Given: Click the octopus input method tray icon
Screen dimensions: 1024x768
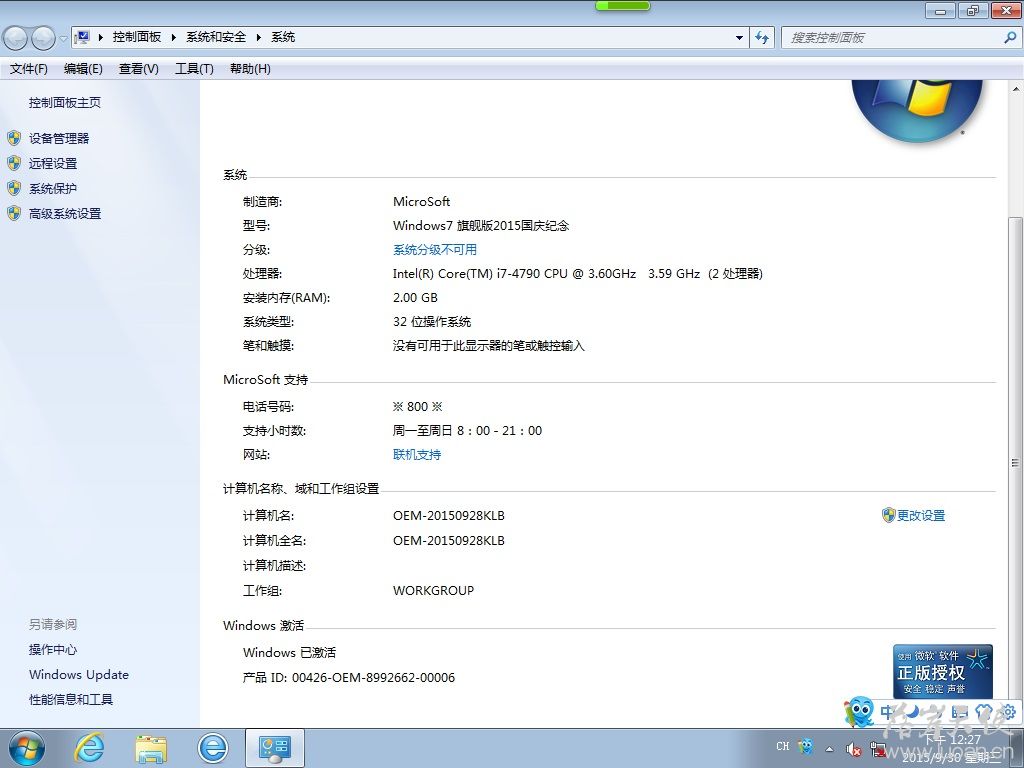Looking at the screenshot, I should pos(807,746).
